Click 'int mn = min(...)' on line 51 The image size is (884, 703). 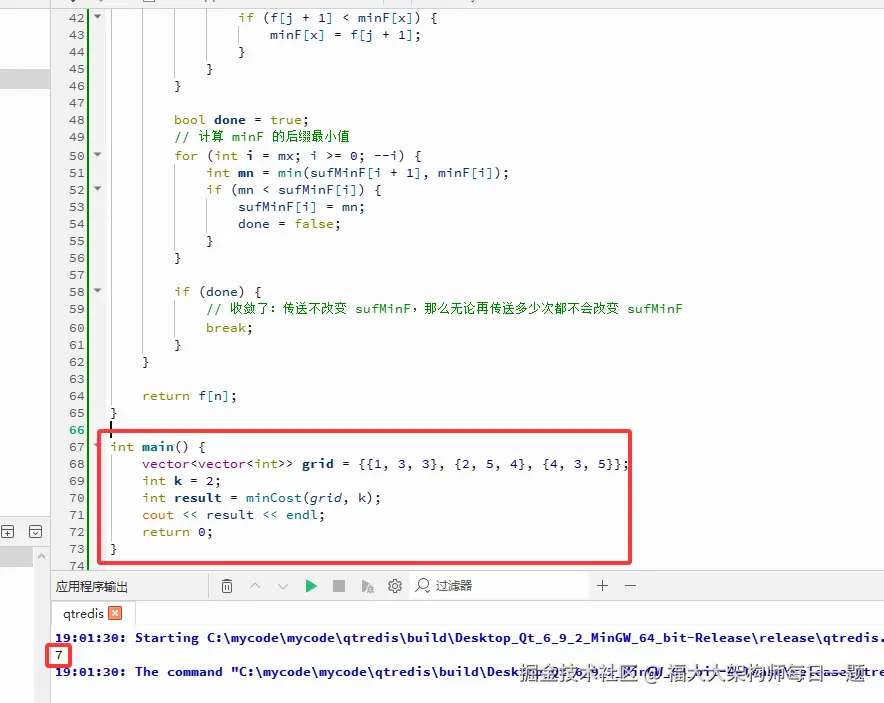[357, 173]
